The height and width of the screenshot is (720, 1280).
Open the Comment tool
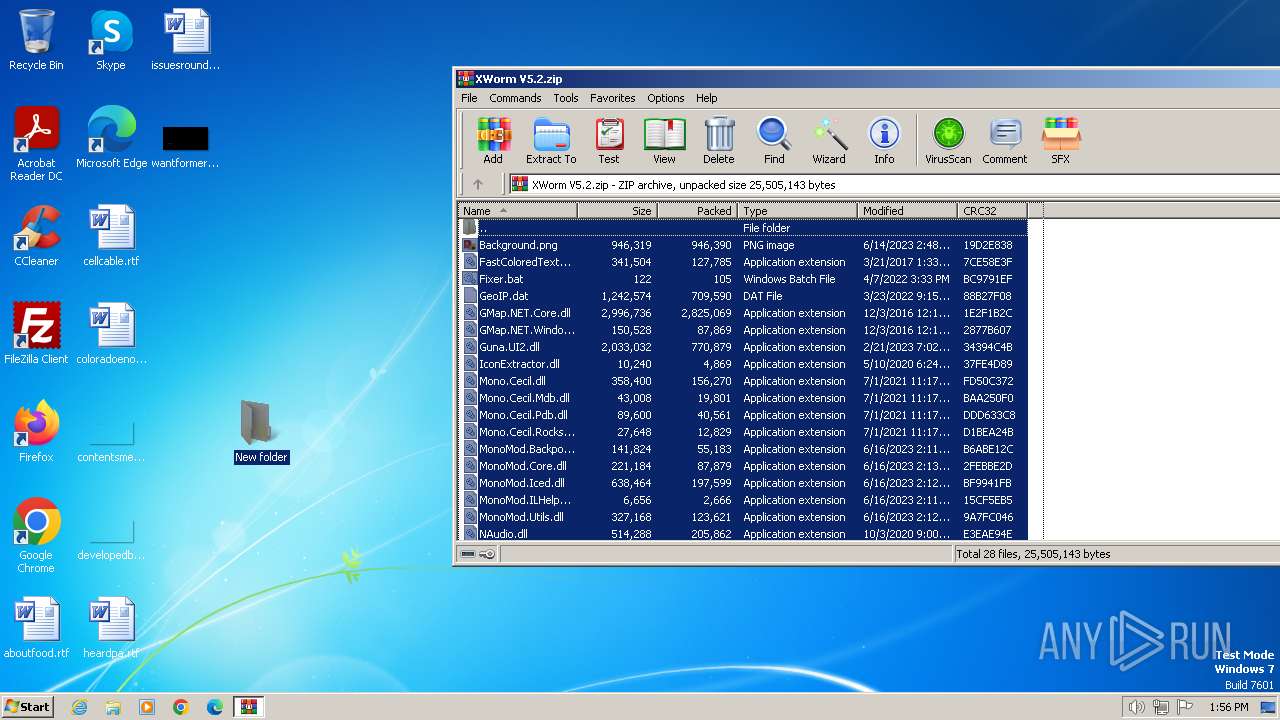(1005, 140)
